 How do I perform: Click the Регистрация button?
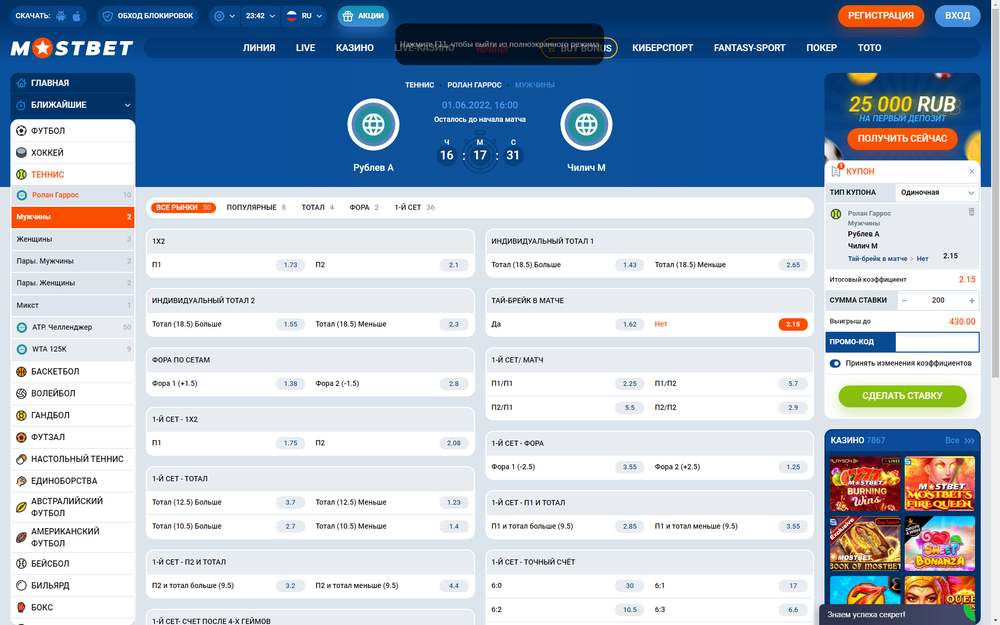click(881, 16)
